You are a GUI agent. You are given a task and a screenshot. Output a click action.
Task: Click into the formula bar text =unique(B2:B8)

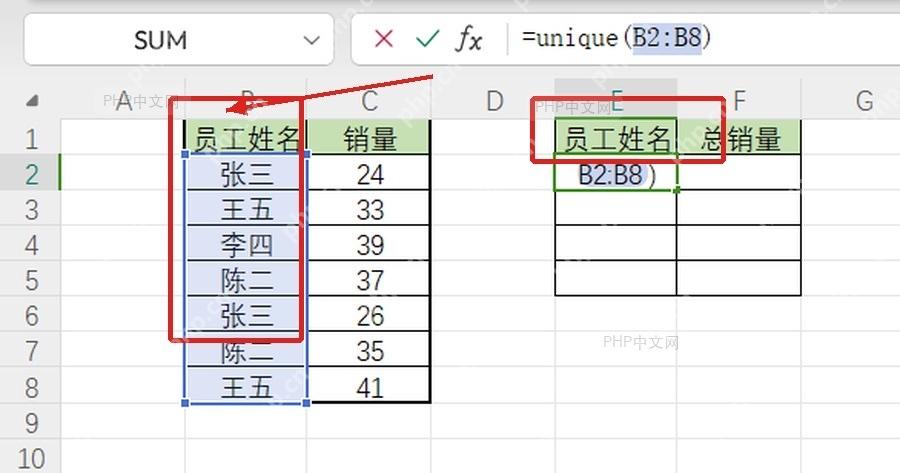(616, 38)
